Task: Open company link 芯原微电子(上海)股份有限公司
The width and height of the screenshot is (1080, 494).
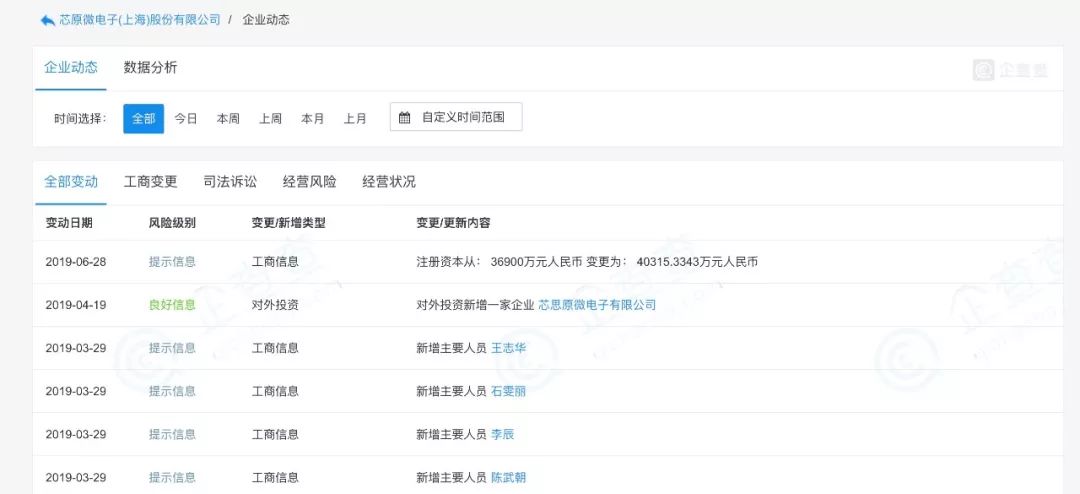Action: coord(140,19)
